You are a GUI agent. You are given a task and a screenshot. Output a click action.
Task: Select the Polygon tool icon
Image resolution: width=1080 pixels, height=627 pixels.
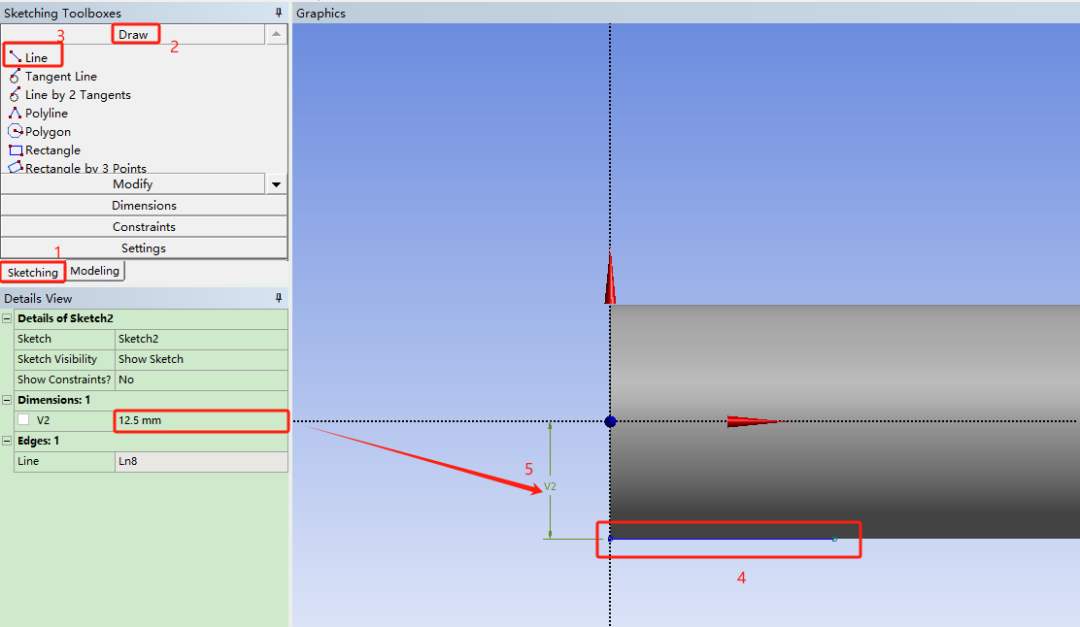(15, 131)
